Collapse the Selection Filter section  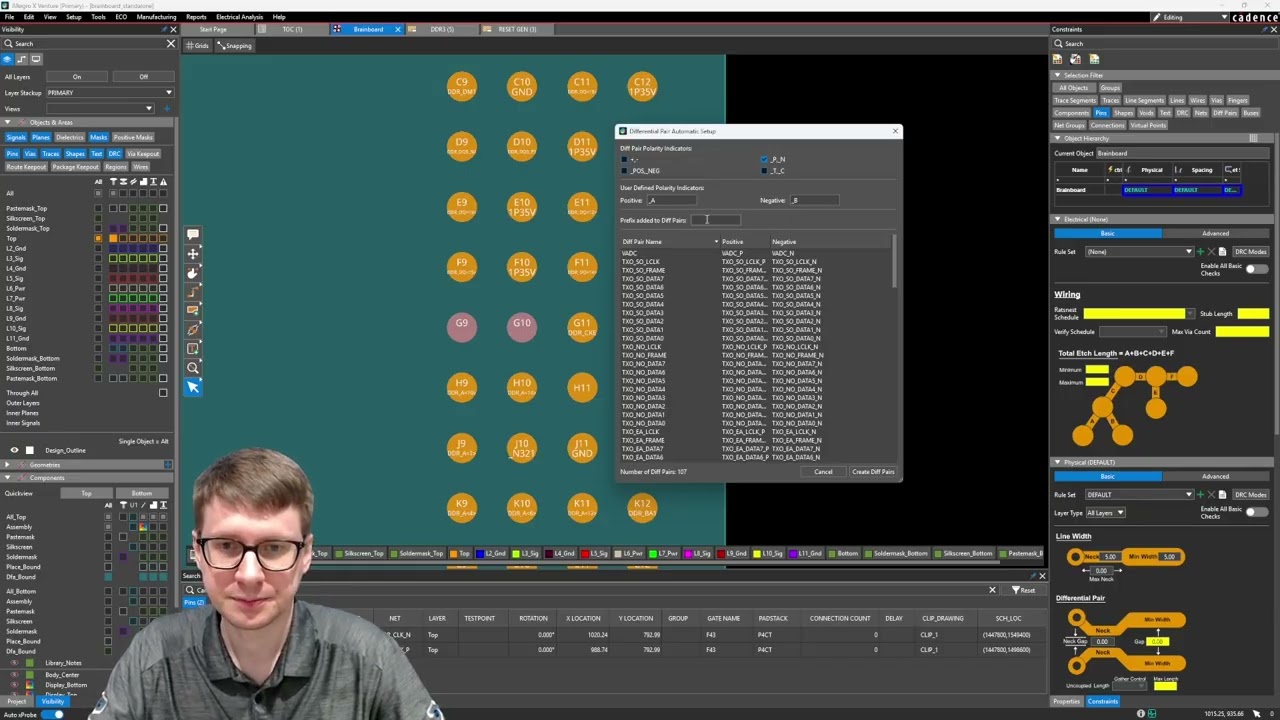[1057, 75]
